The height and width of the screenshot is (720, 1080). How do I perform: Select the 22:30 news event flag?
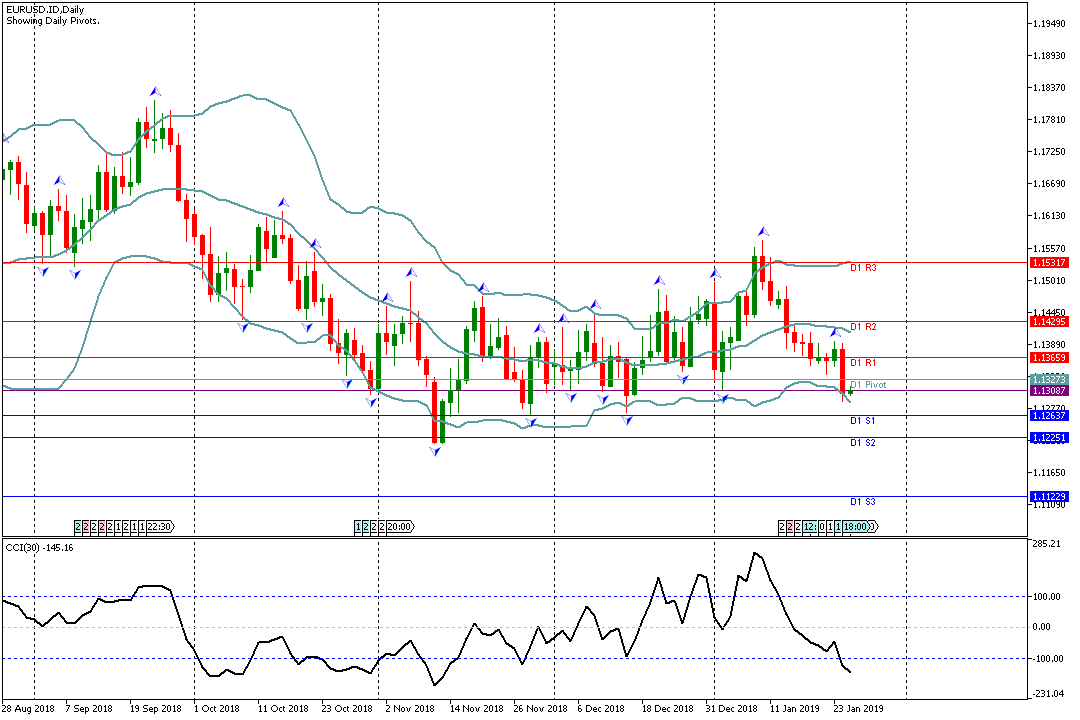pyautogui.click(x=160, y=526)
